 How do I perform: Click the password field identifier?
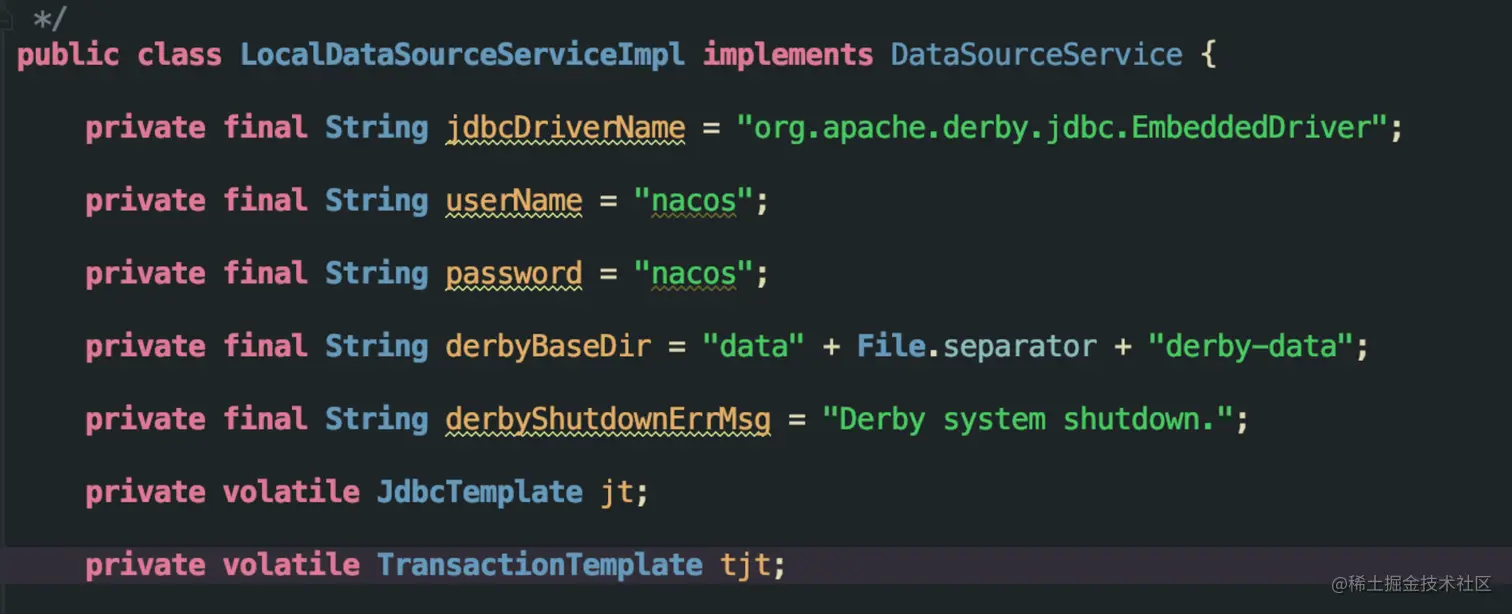(514, 274)
